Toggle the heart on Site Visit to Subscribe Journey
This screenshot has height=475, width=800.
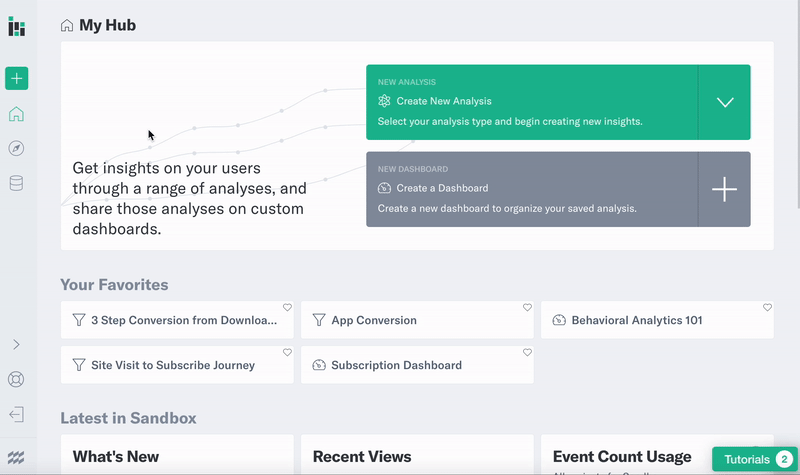287,353
